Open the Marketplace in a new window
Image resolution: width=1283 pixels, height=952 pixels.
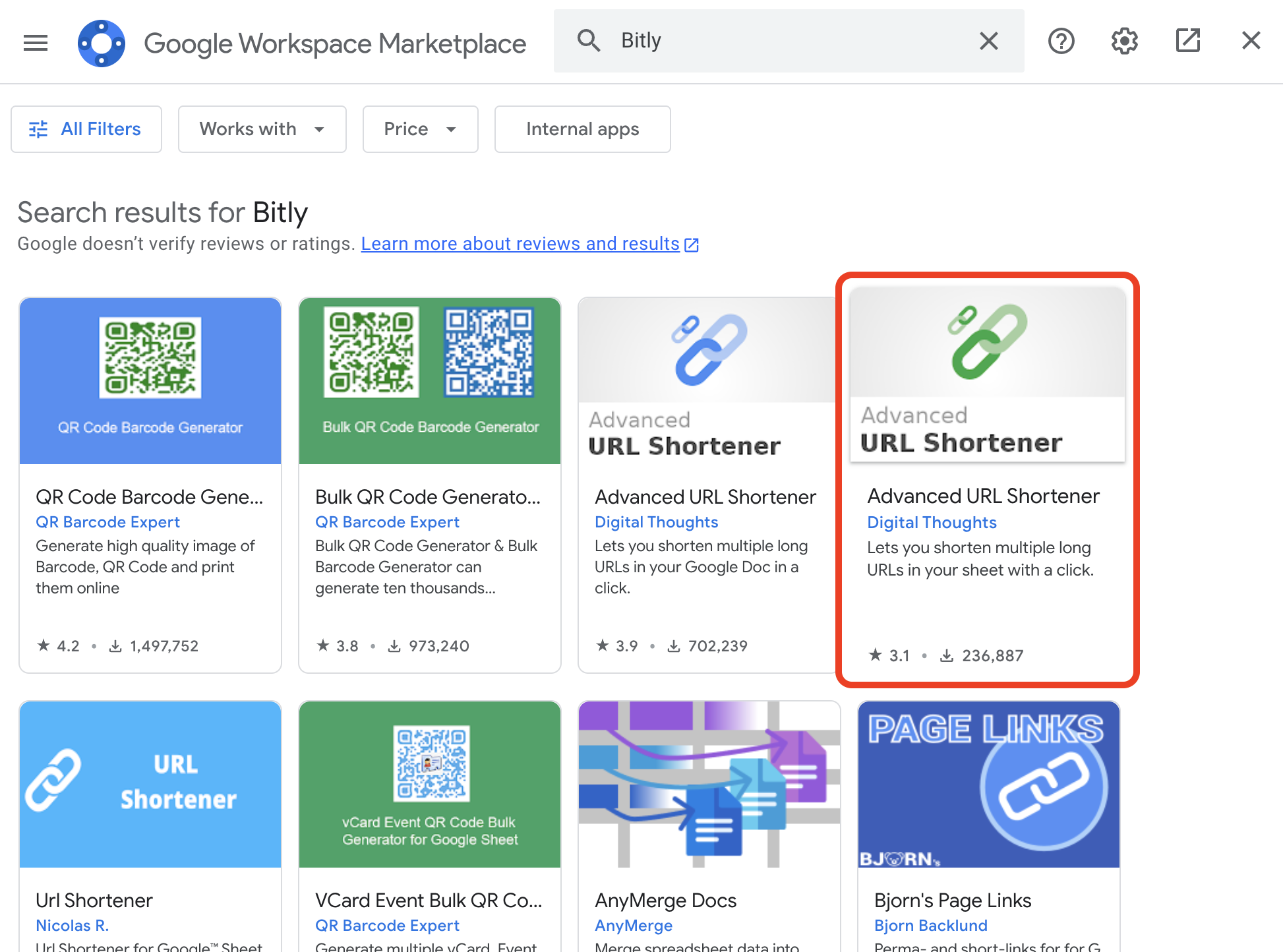pyautogui.click(x=1187, y=41)
